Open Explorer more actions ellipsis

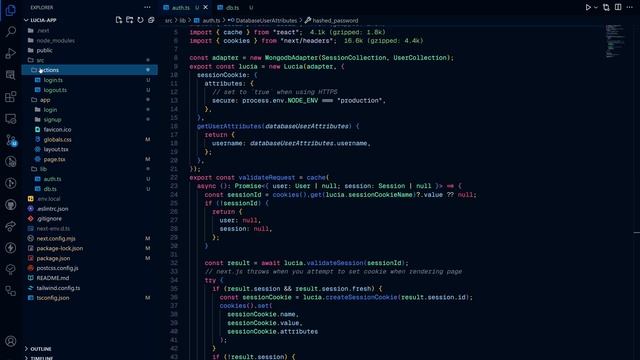click(x=147, y=7)
